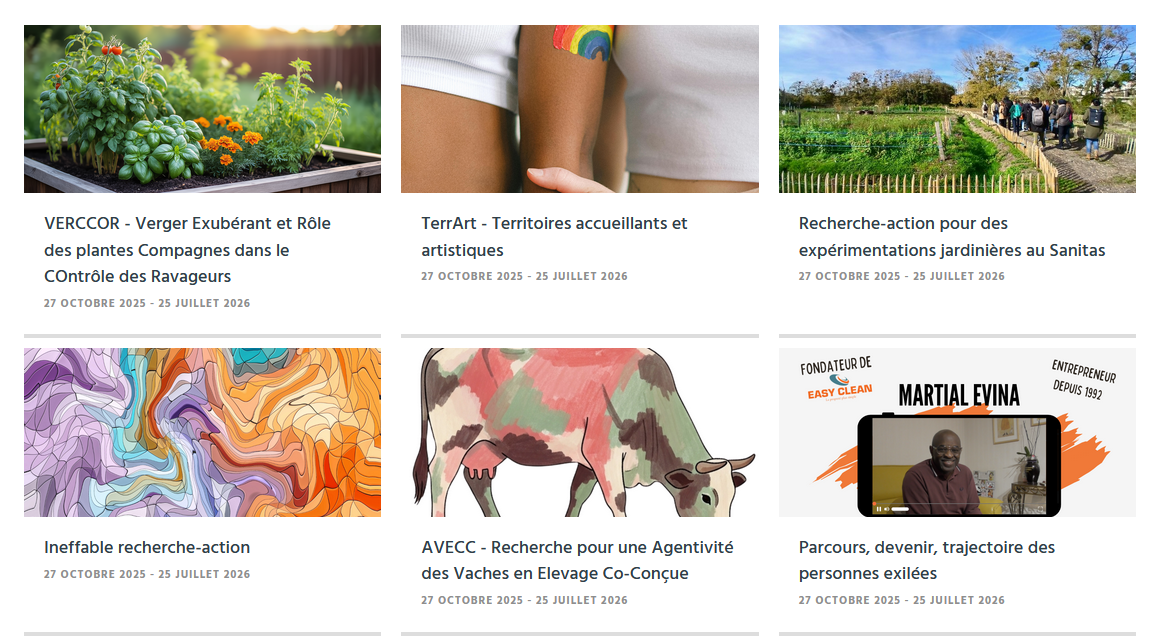Click the rainbow arm TerrArt image
The image size is (1156, 639).
[579, 109]
